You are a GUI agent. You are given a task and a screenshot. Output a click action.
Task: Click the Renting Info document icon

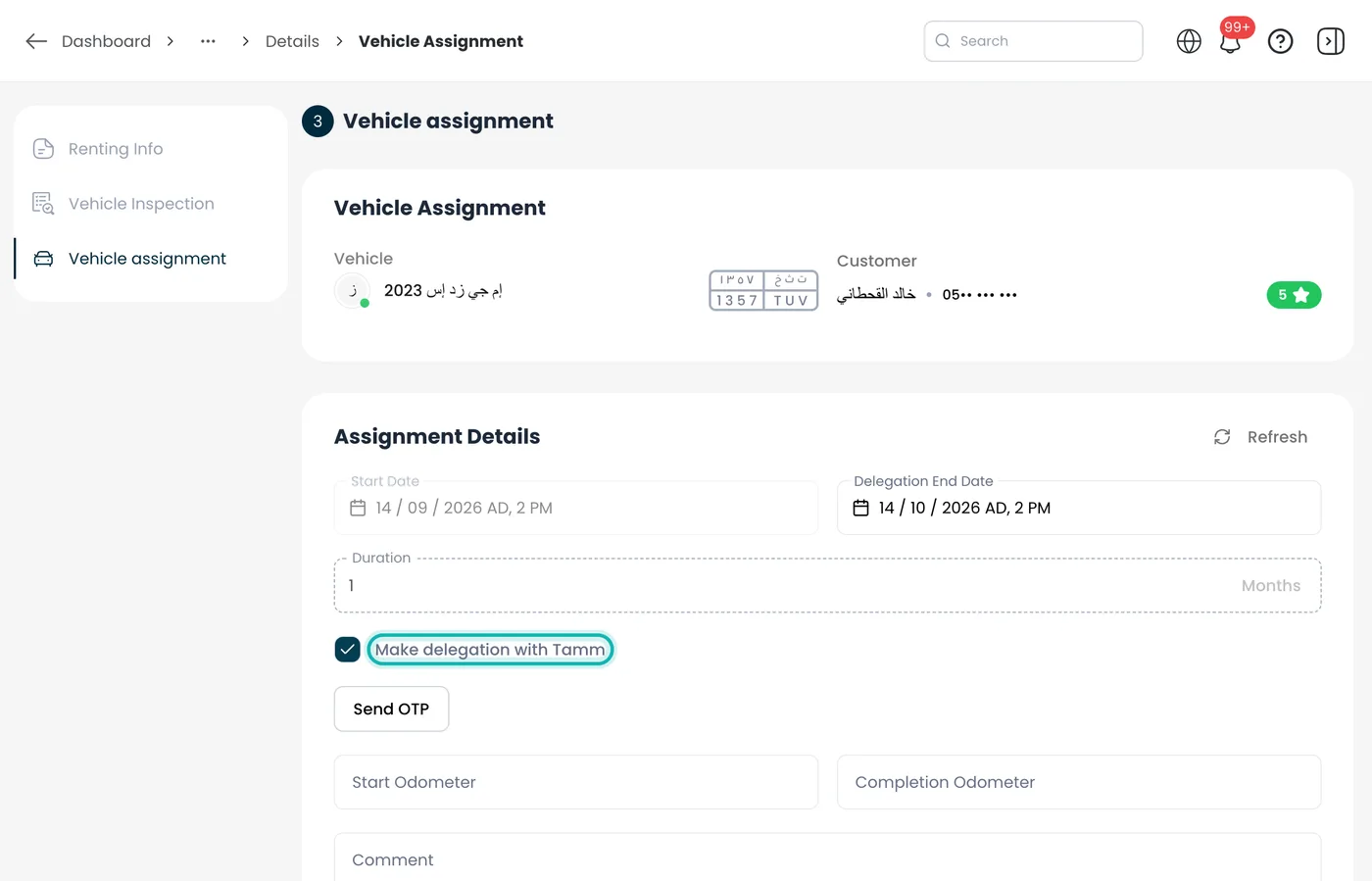click(43, 149)
